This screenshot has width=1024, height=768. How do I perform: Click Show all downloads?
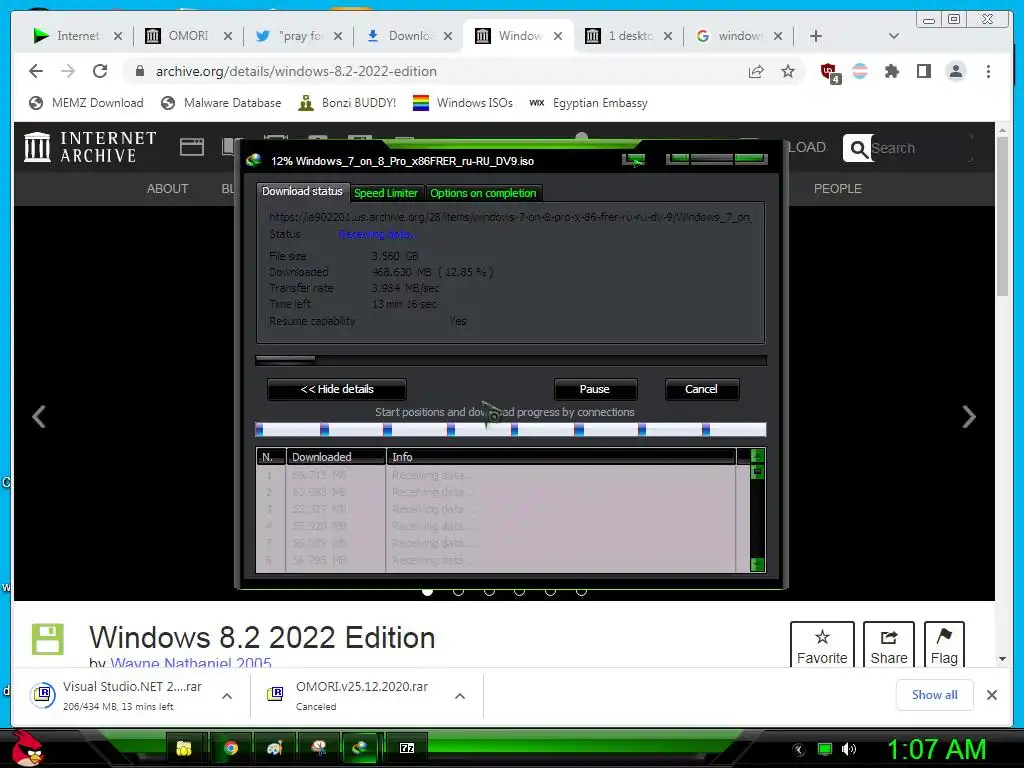[935, 695]
